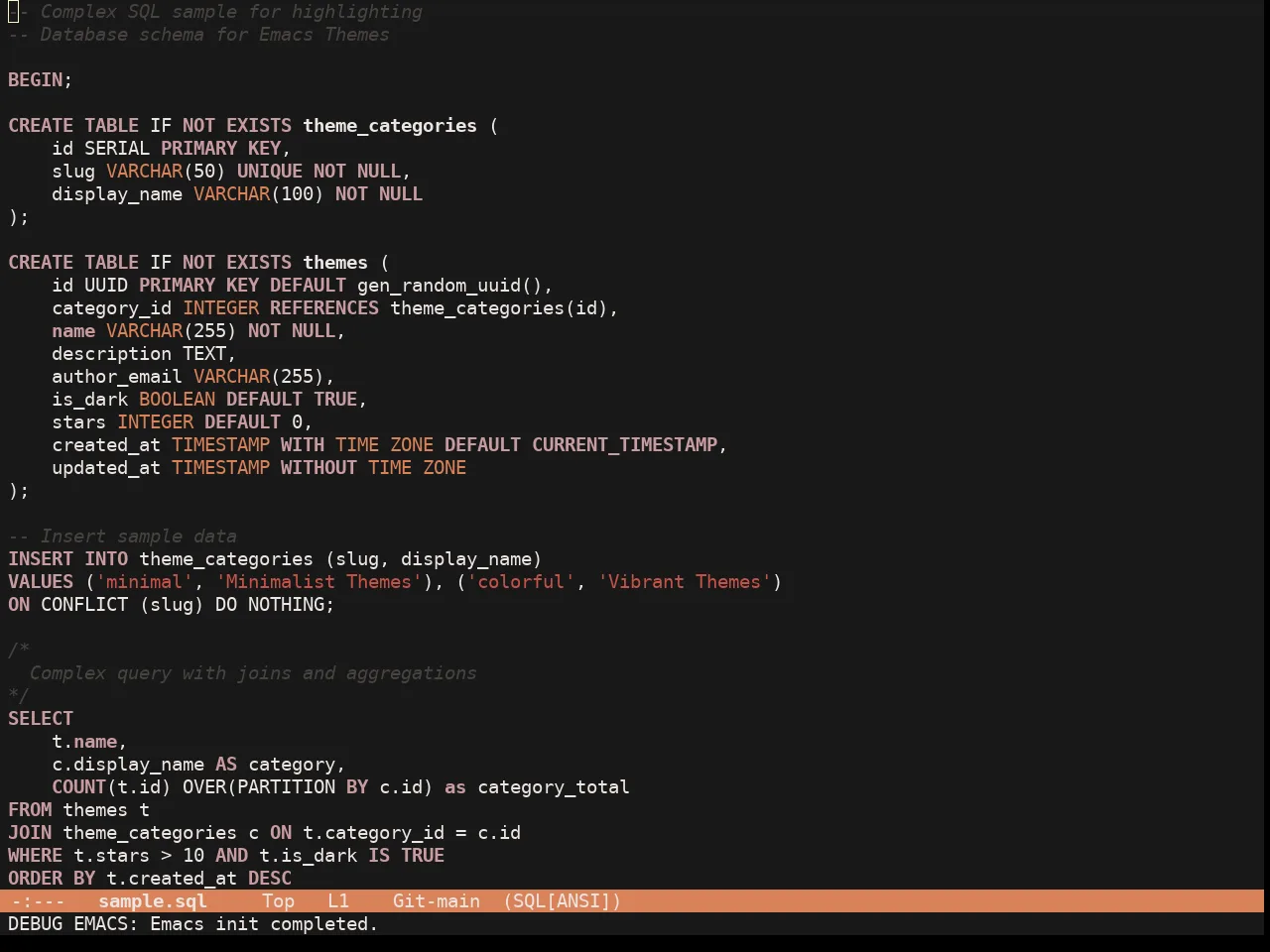The width and height of the screenshot is (1270, 952).
Task: Click COUNT(t.id) function call
Action: (x=112, y=787)
